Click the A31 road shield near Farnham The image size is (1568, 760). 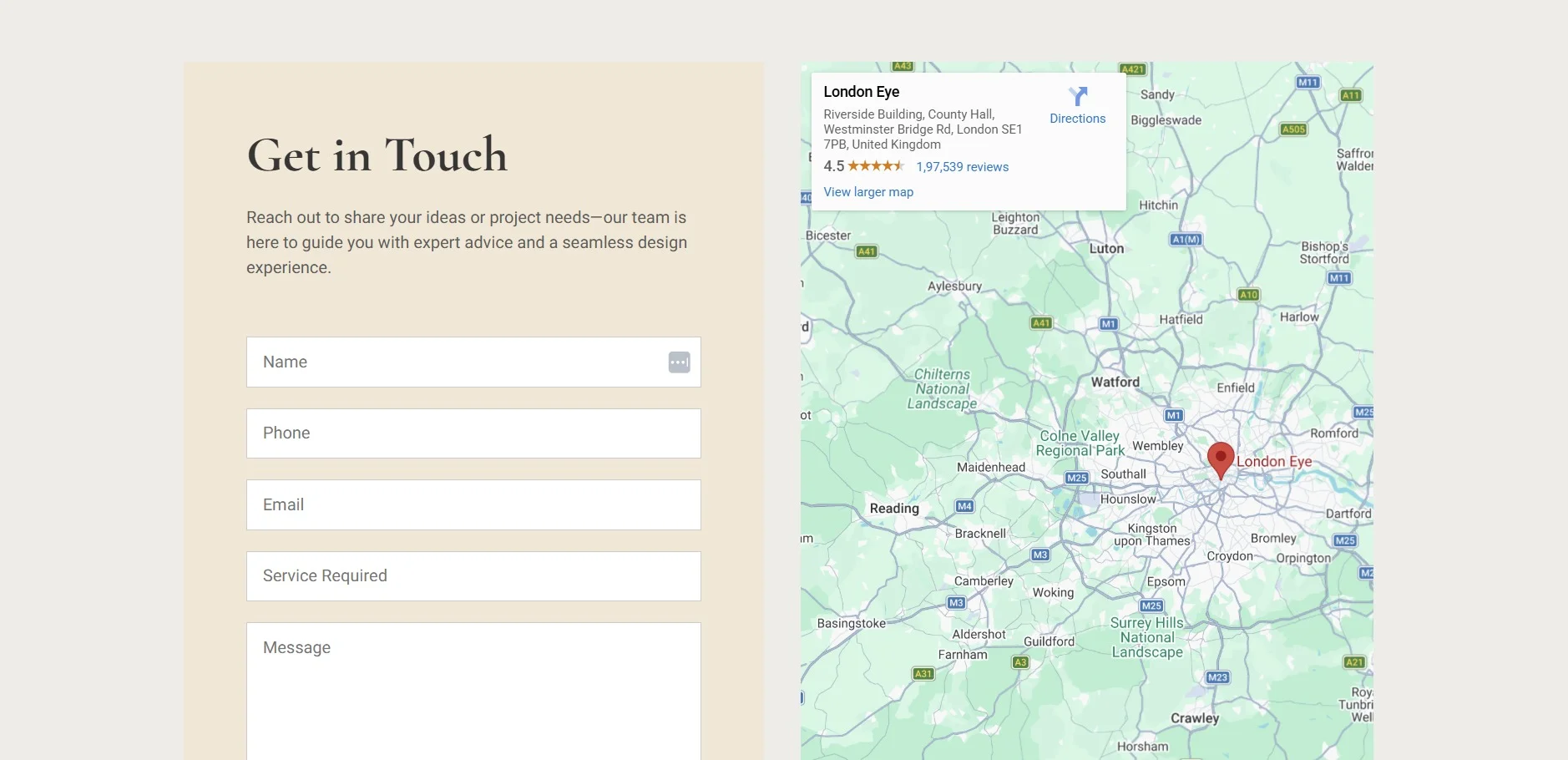coord(923,673)
